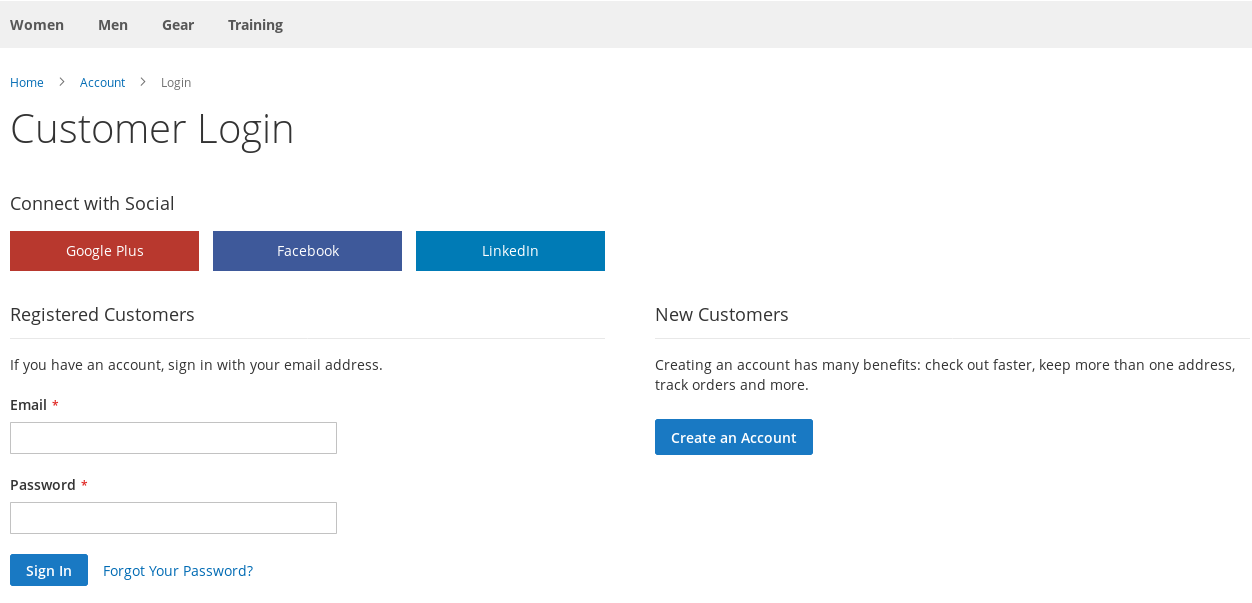1252x603 pixels.
Task: Sign in with Google Plus
Action: point(104,251)
